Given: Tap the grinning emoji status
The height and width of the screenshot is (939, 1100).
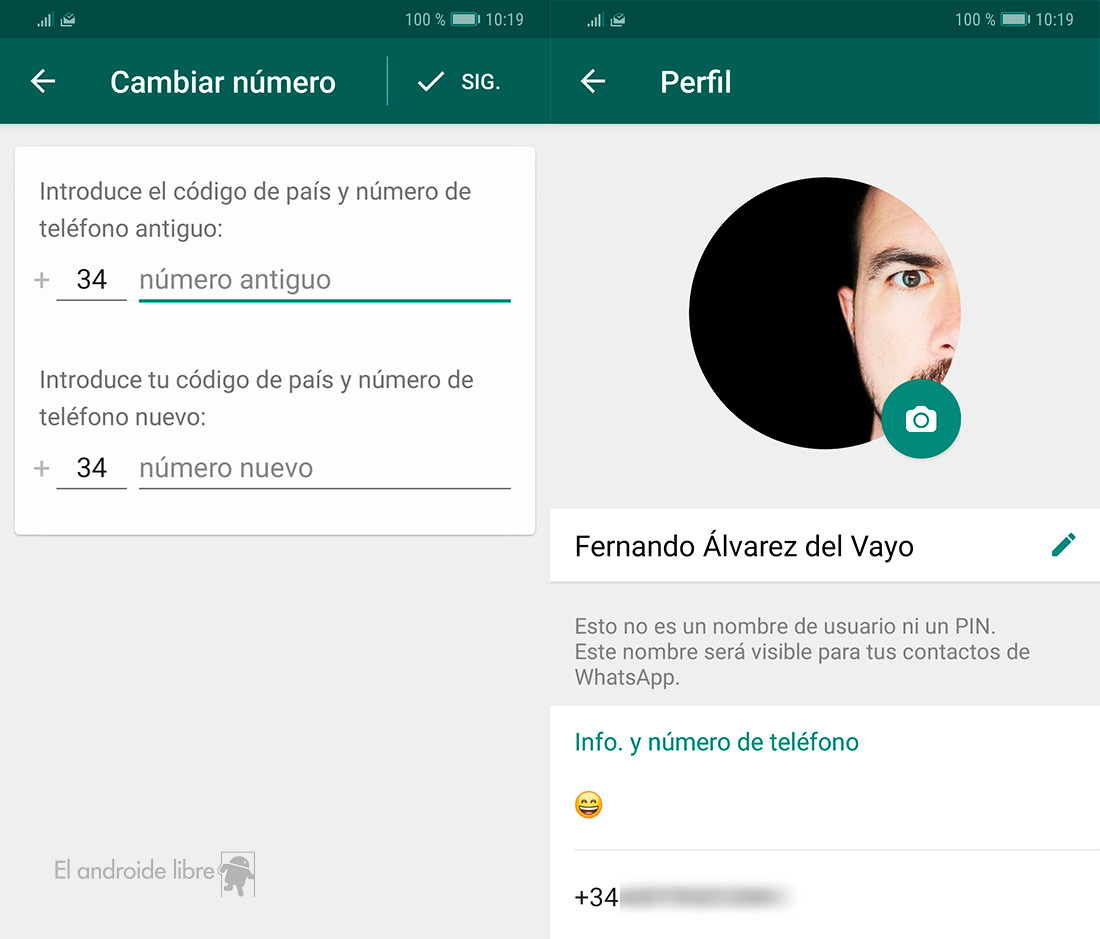Looking at the screenshot, I should 589,805.
